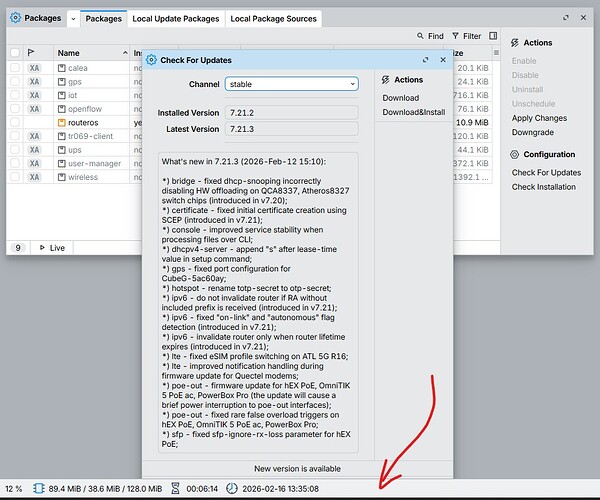Click the Downgrade action

pyautogui.click(x=533, y=132)
